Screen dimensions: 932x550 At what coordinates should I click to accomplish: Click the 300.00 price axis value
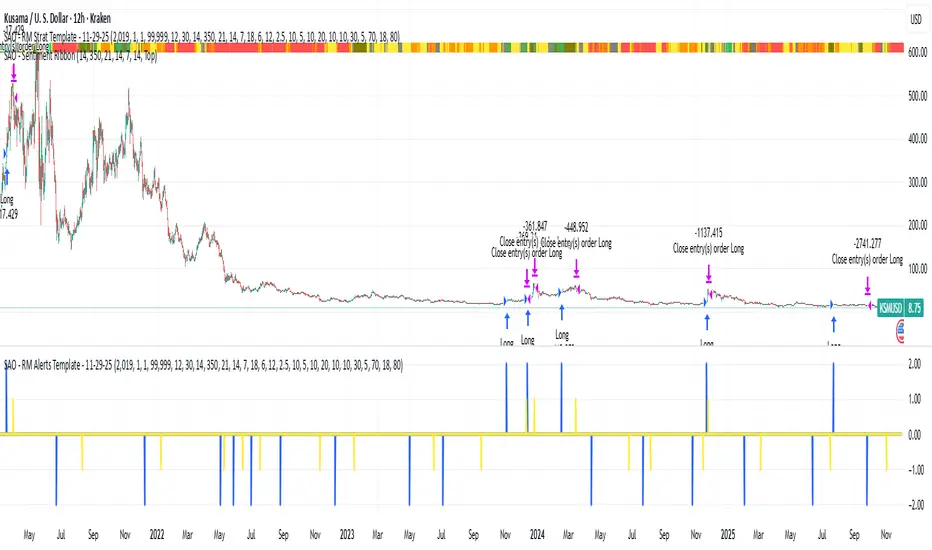tap(917, 182)
